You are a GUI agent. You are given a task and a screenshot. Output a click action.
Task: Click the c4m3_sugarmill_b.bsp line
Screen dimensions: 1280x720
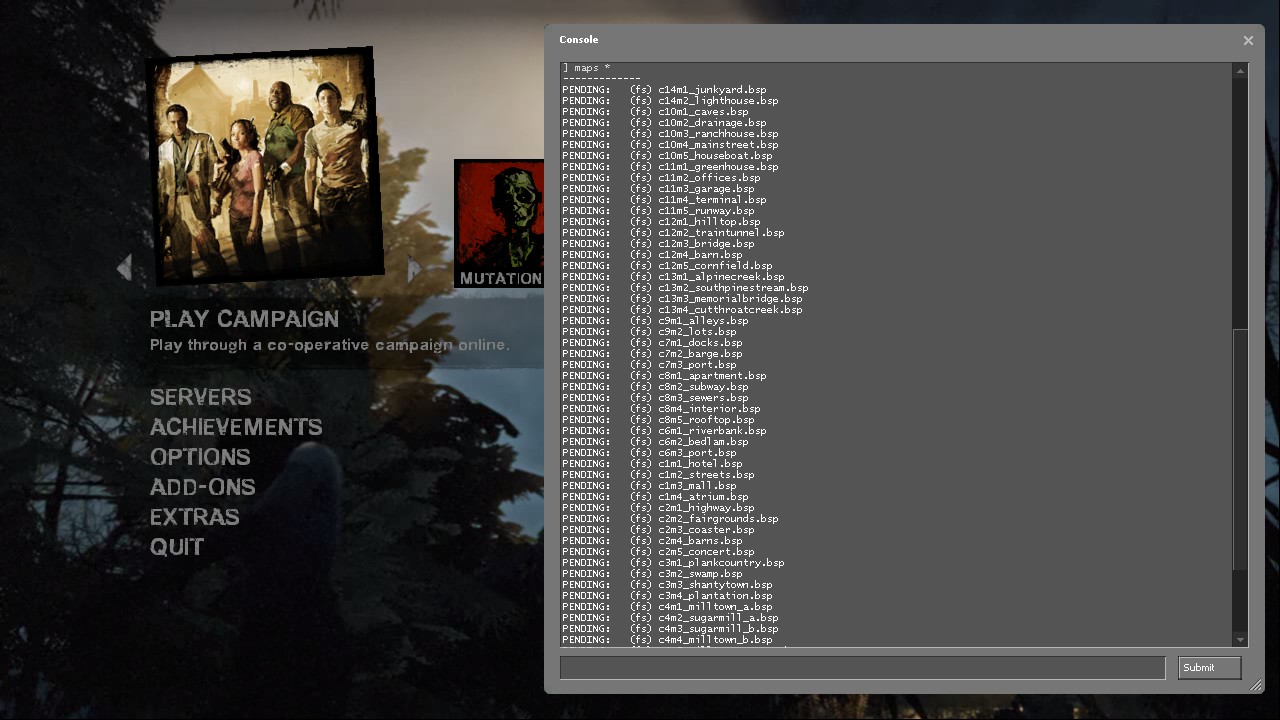(x=670, y=629)
